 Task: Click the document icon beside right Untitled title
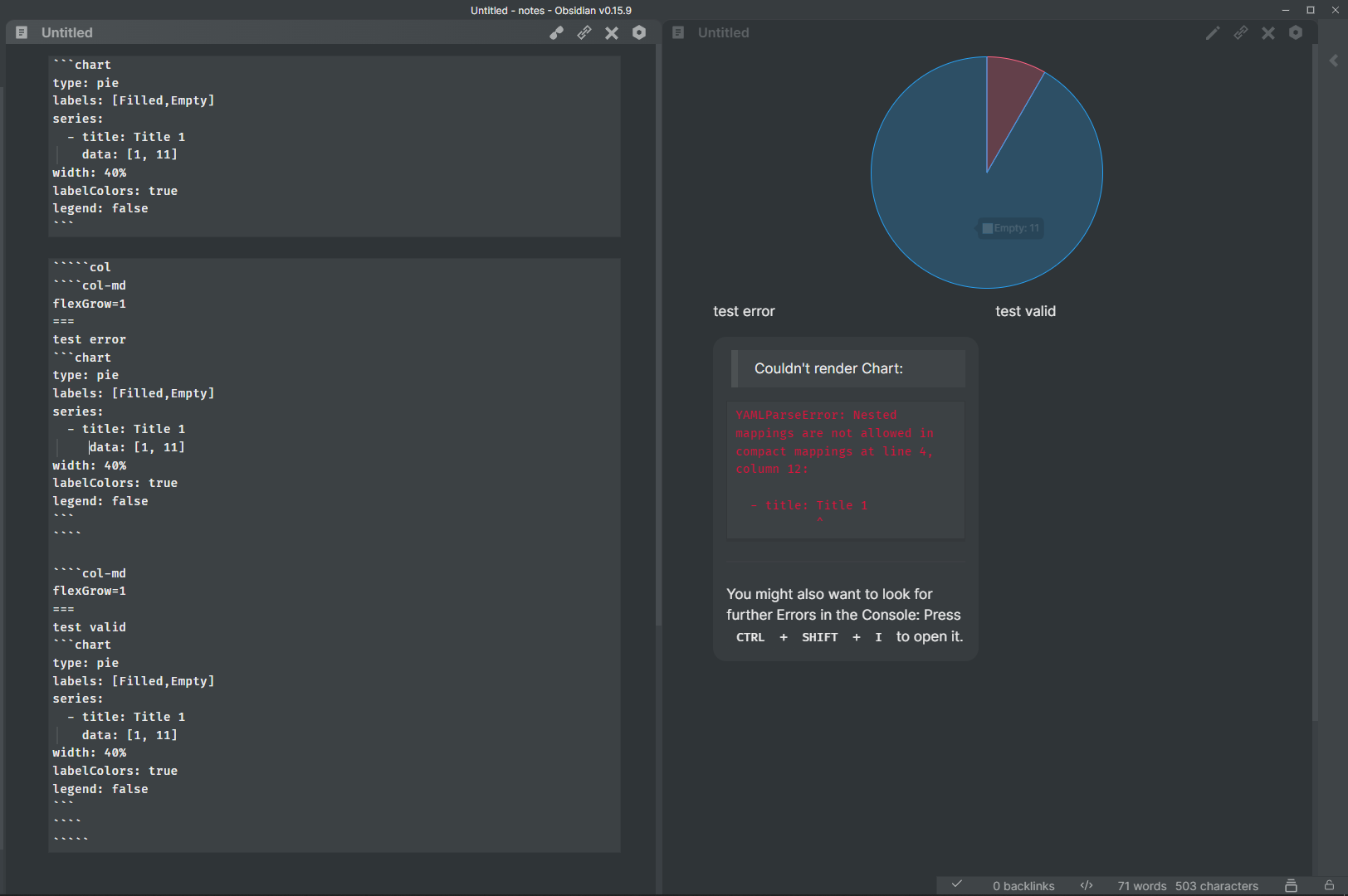[678, 32]
